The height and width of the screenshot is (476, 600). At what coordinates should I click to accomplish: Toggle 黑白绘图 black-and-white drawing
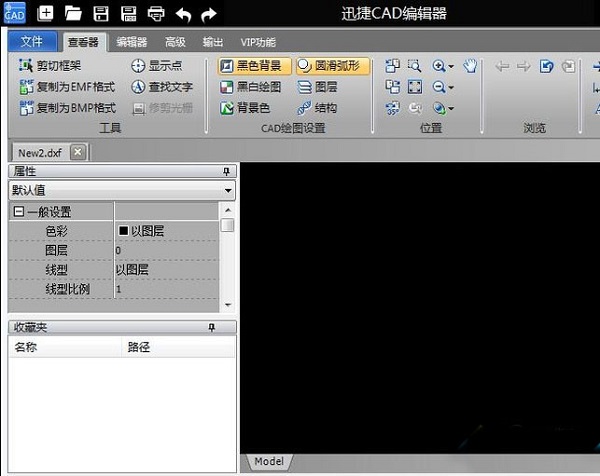251,87
